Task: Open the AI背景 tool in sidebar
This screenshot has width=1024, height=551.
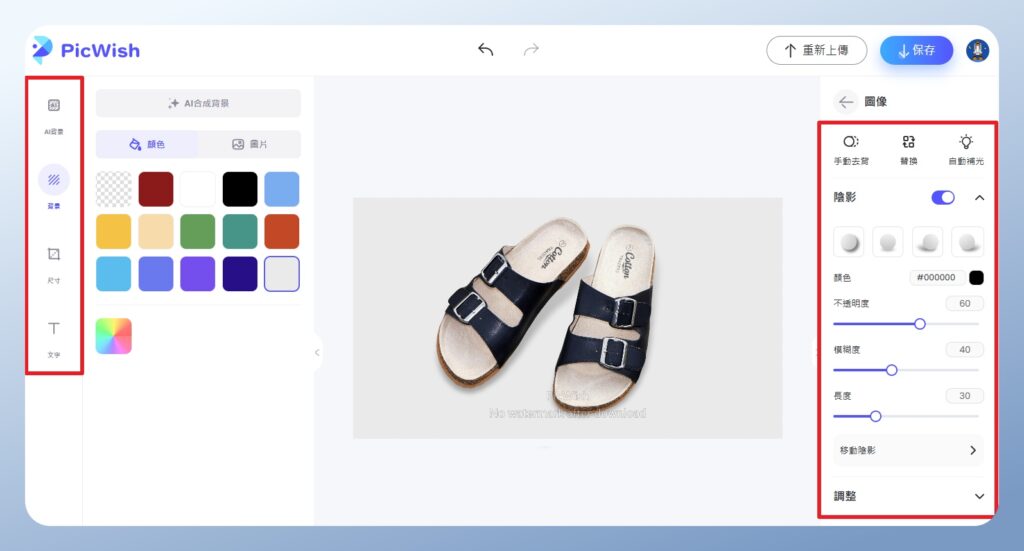Action: [x=54, y=114]
